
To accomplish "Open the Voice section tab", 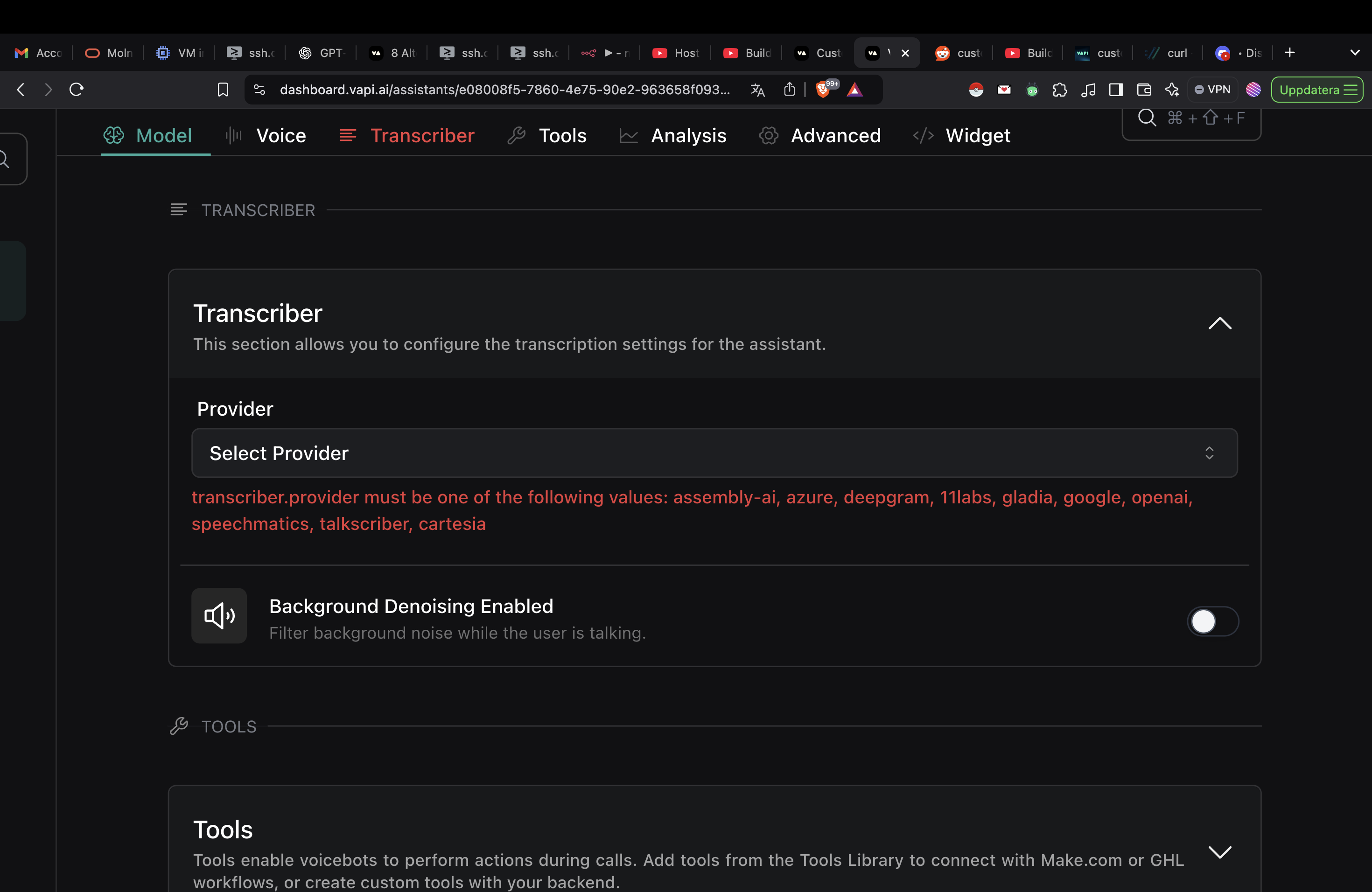I will tap(266, 135).
